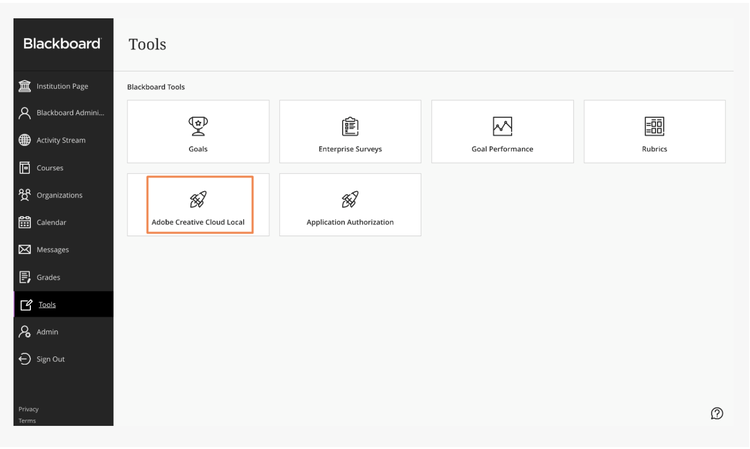The image size is (750, 449).
Task: Click the Blackboard logo
Action: tap(62, 44)
